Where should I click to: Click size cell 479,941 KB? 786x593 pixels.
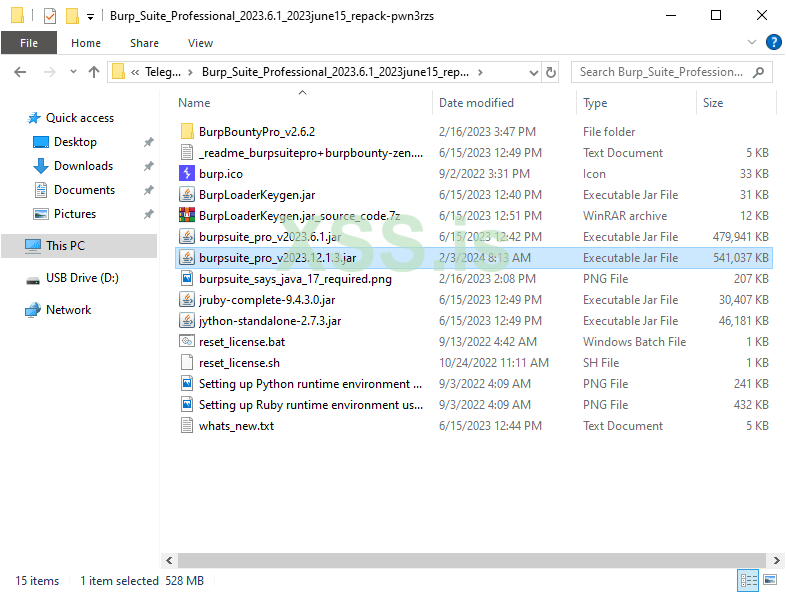[740, 237]
